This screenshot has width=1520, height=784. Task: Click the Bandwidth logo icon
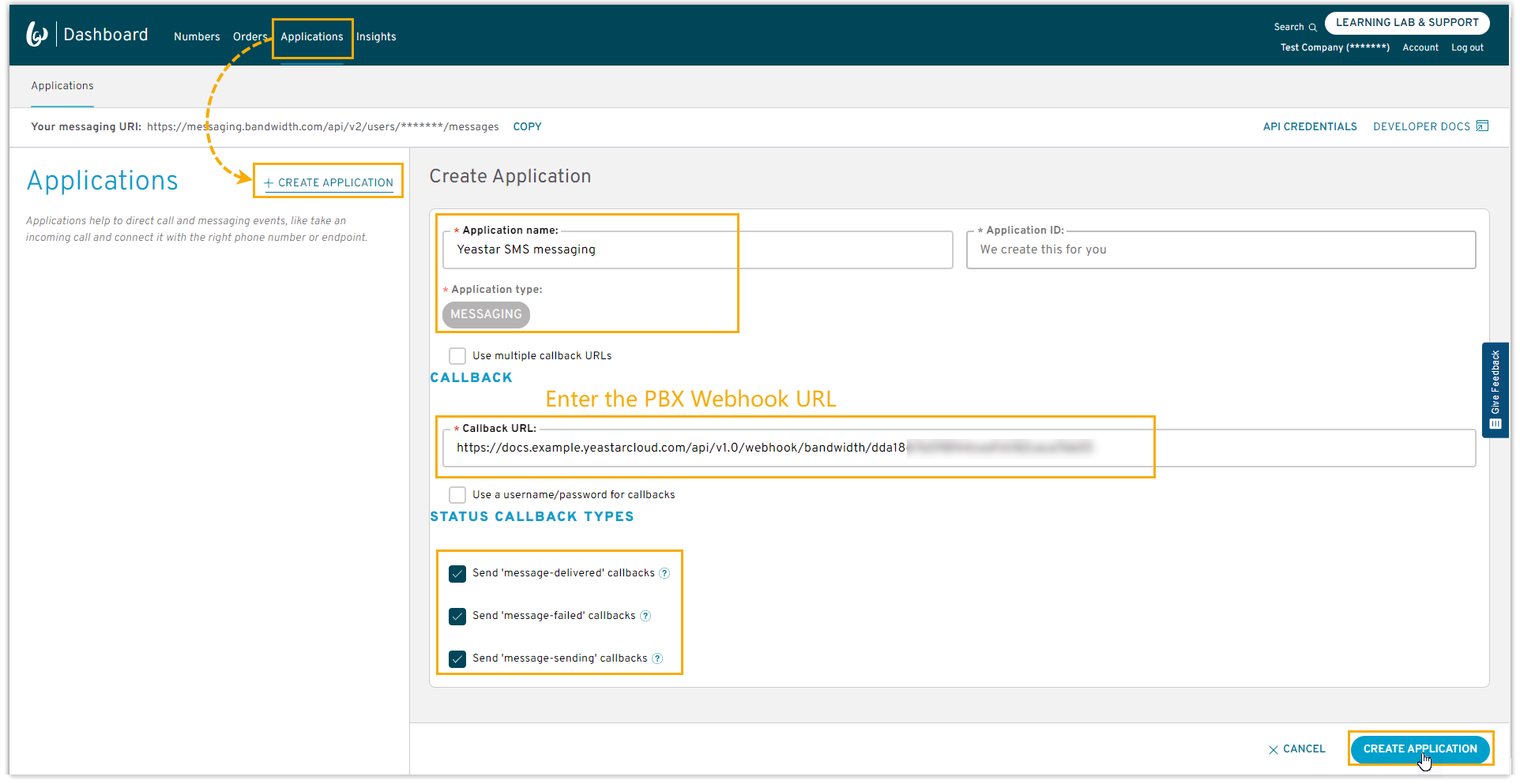click(37, 35)
